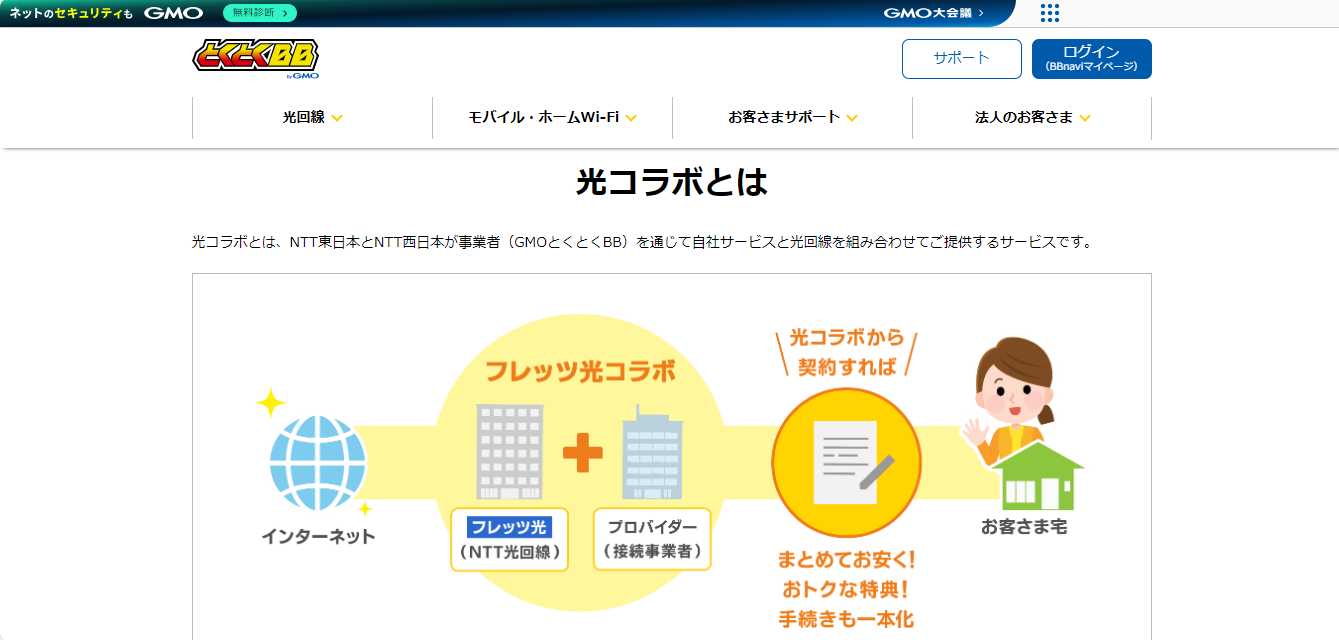The height and width of the screenshot is (640, 1339).
Task: Click the サポート button
Action: click(x=961, y=59)
